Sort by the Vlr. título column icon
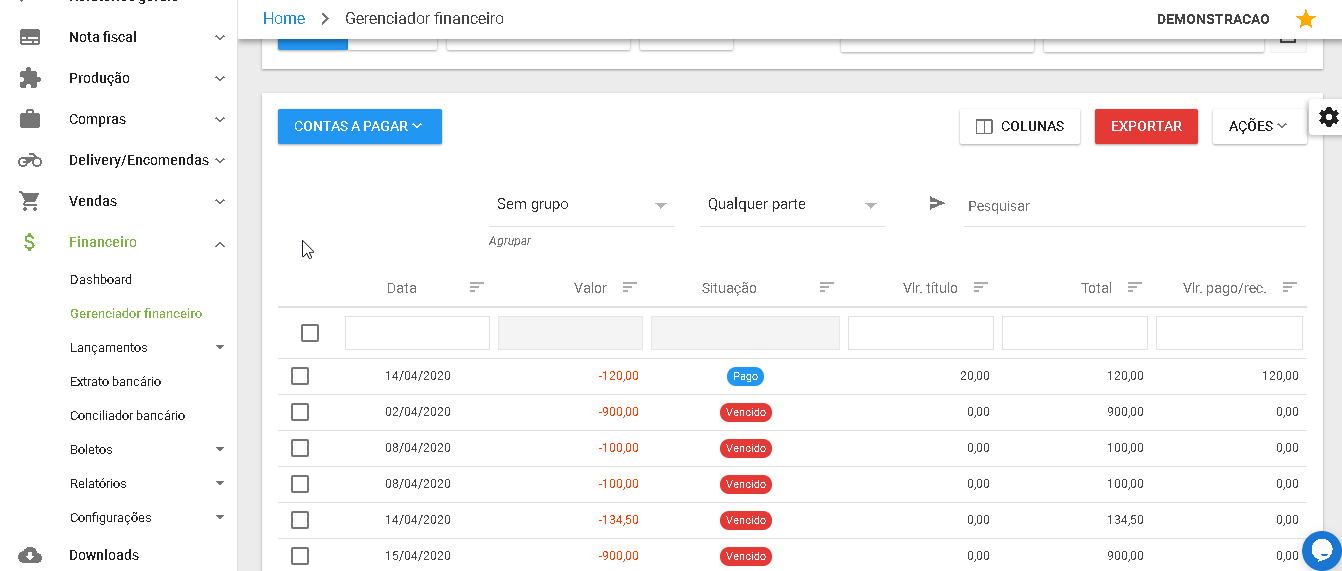Image resolution: width=1342 pixels, height=571 pixels. [981, 287]
